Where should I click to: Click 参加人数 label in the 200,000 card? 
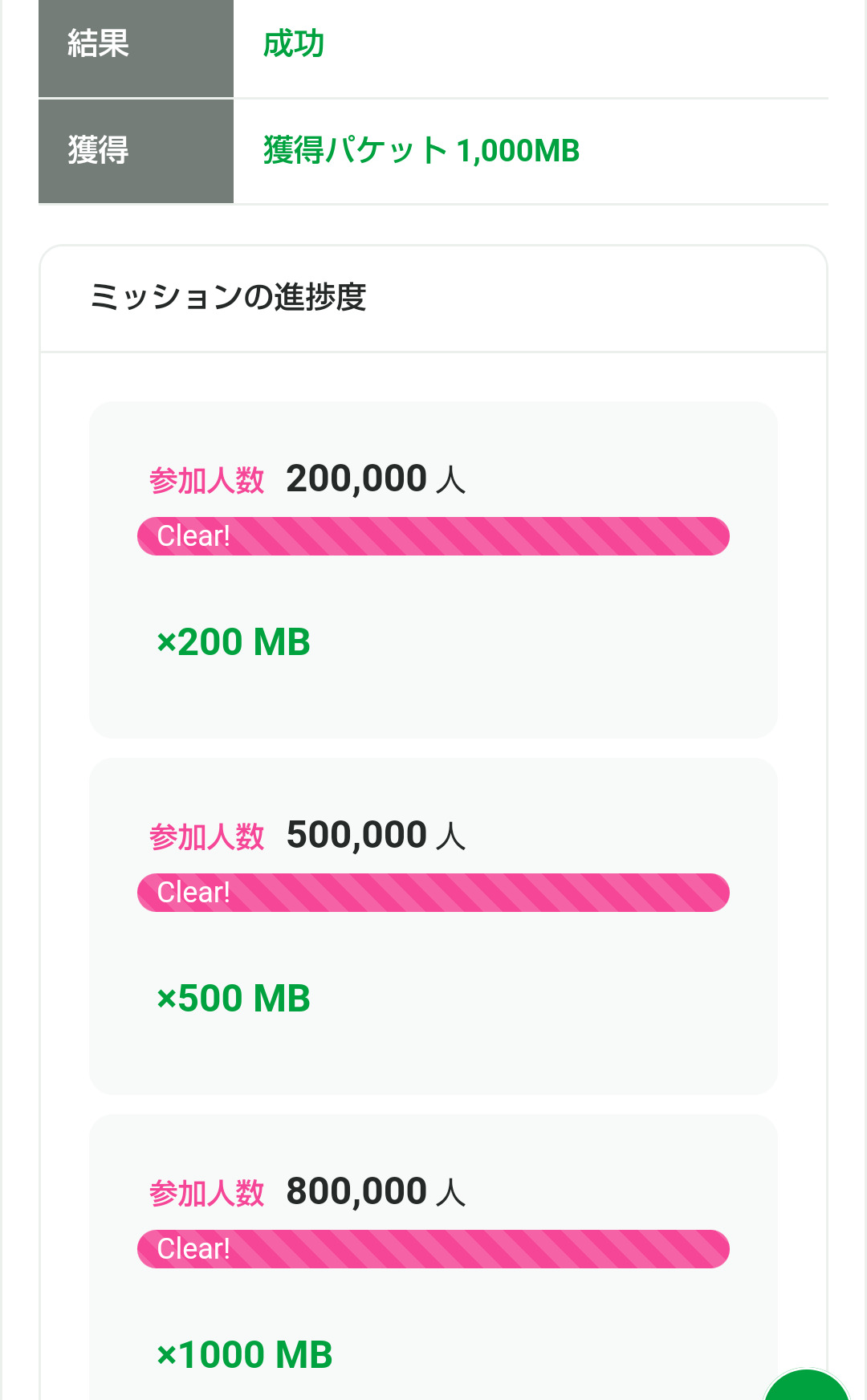coord(206,481)
